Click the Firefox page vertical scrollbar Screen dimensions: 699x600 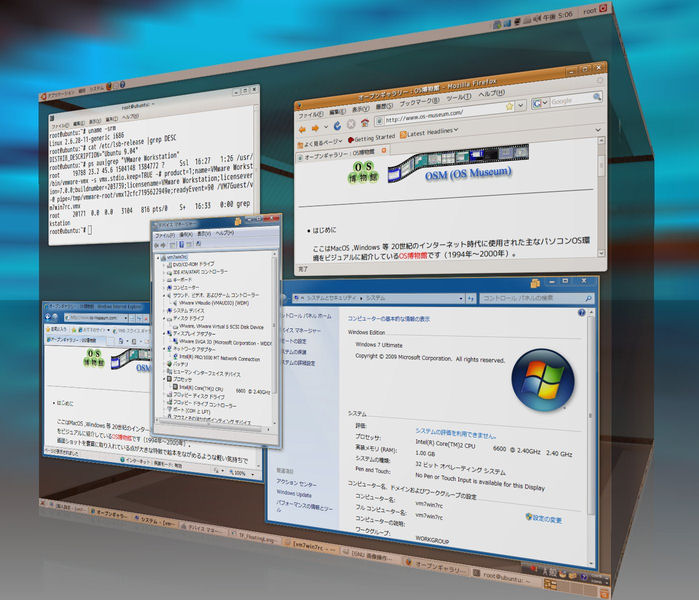coord(601,196)
